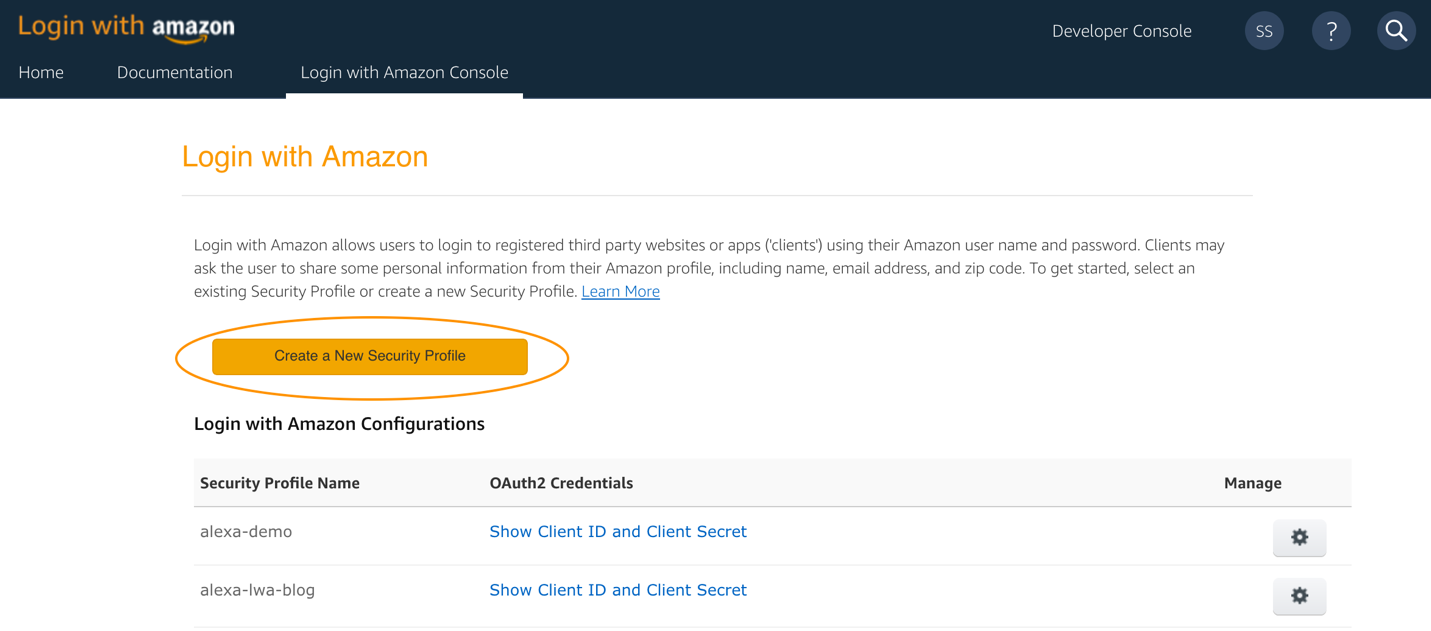Select the alexa-demo profile name text
This screenshot has width=1431, height=631.
click(x=245, y=531)
